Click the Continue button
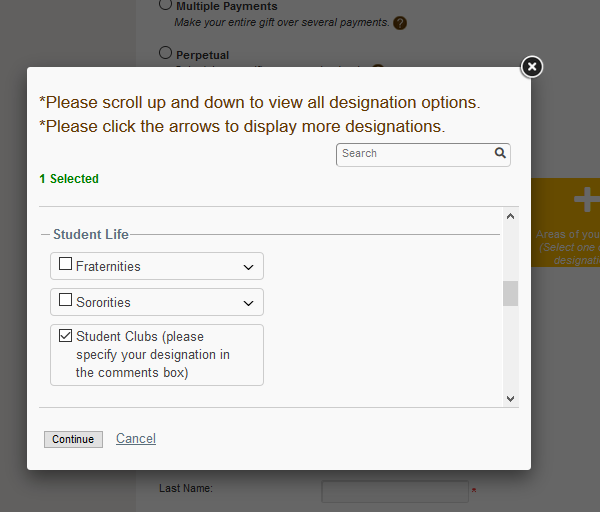This screenshot has width=600, height=512. pyautogui.click(x=73, y=439)
